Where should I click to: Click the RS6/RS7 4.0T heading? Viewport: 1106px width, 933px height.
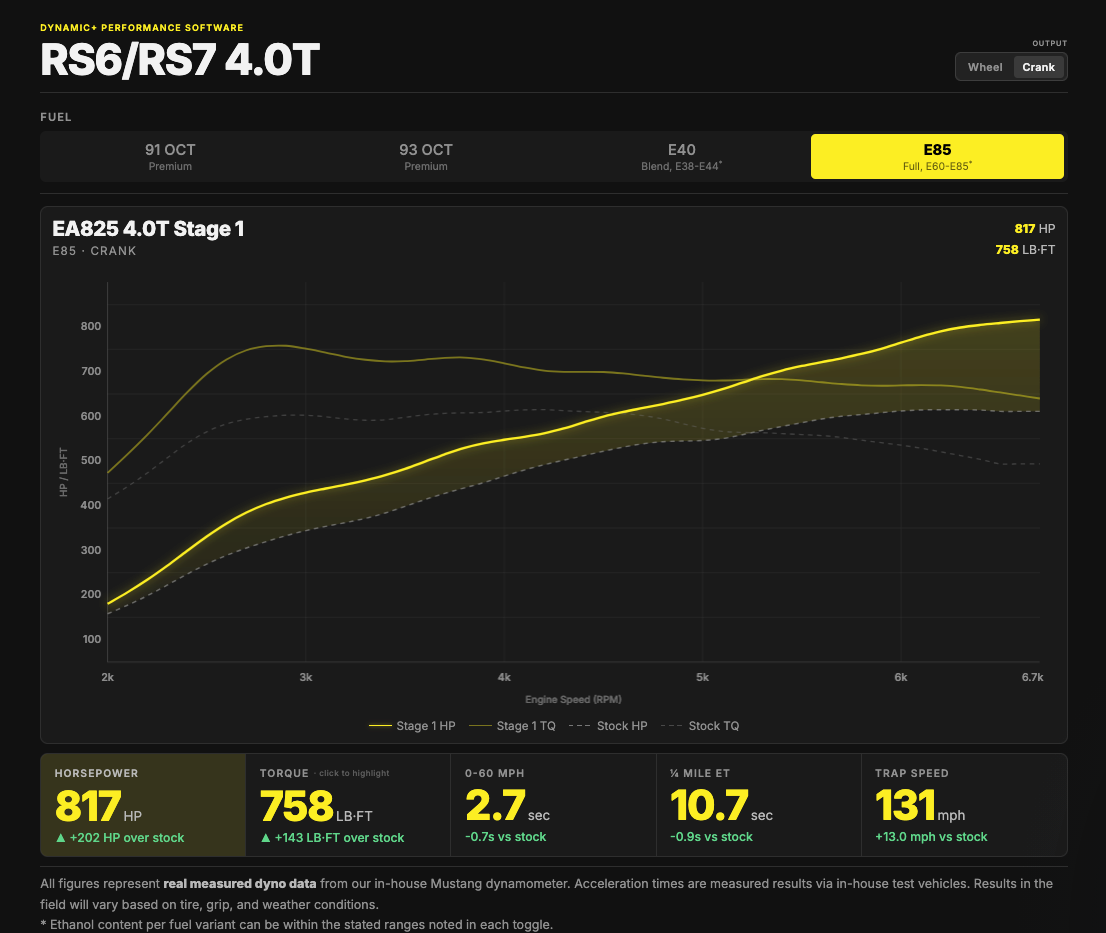(x=180, y=60)
